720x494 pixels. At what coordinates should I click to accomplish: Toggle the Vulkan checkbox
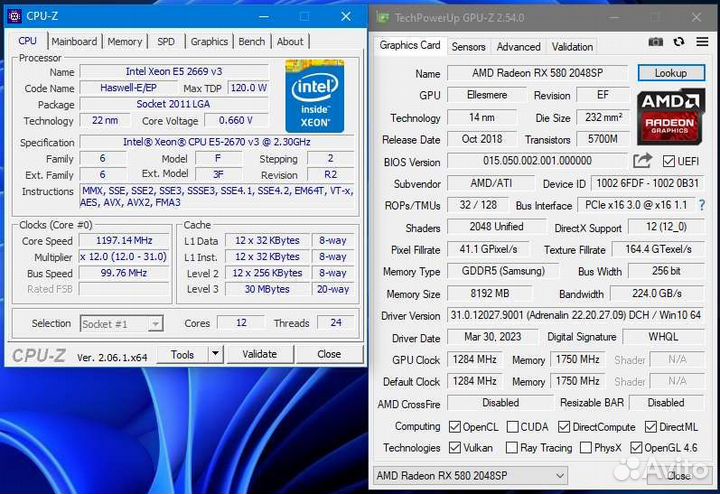455,448
